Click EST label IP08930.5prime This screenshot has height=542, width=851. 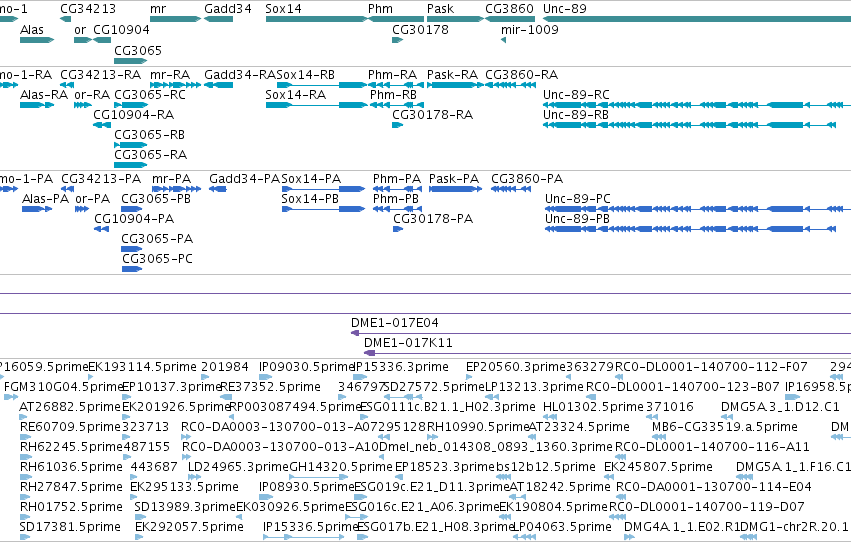307,487
